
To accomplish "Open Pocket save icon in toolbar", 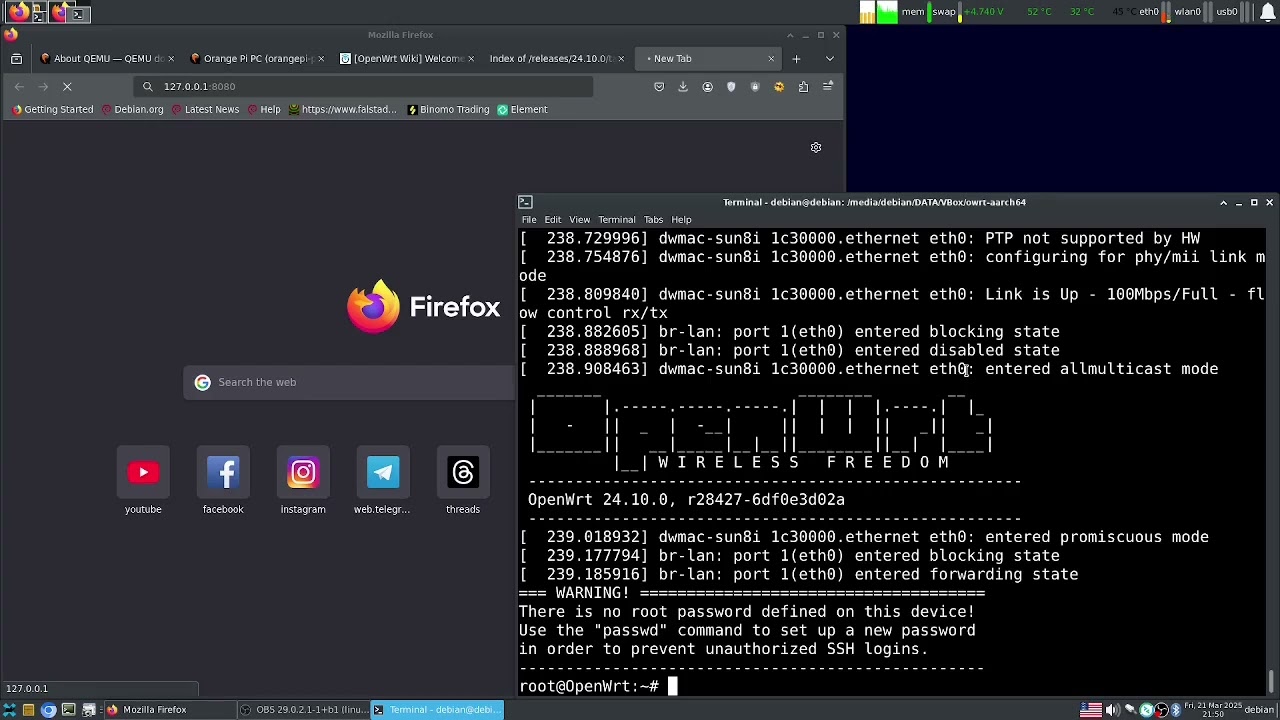I will point(659,87).
